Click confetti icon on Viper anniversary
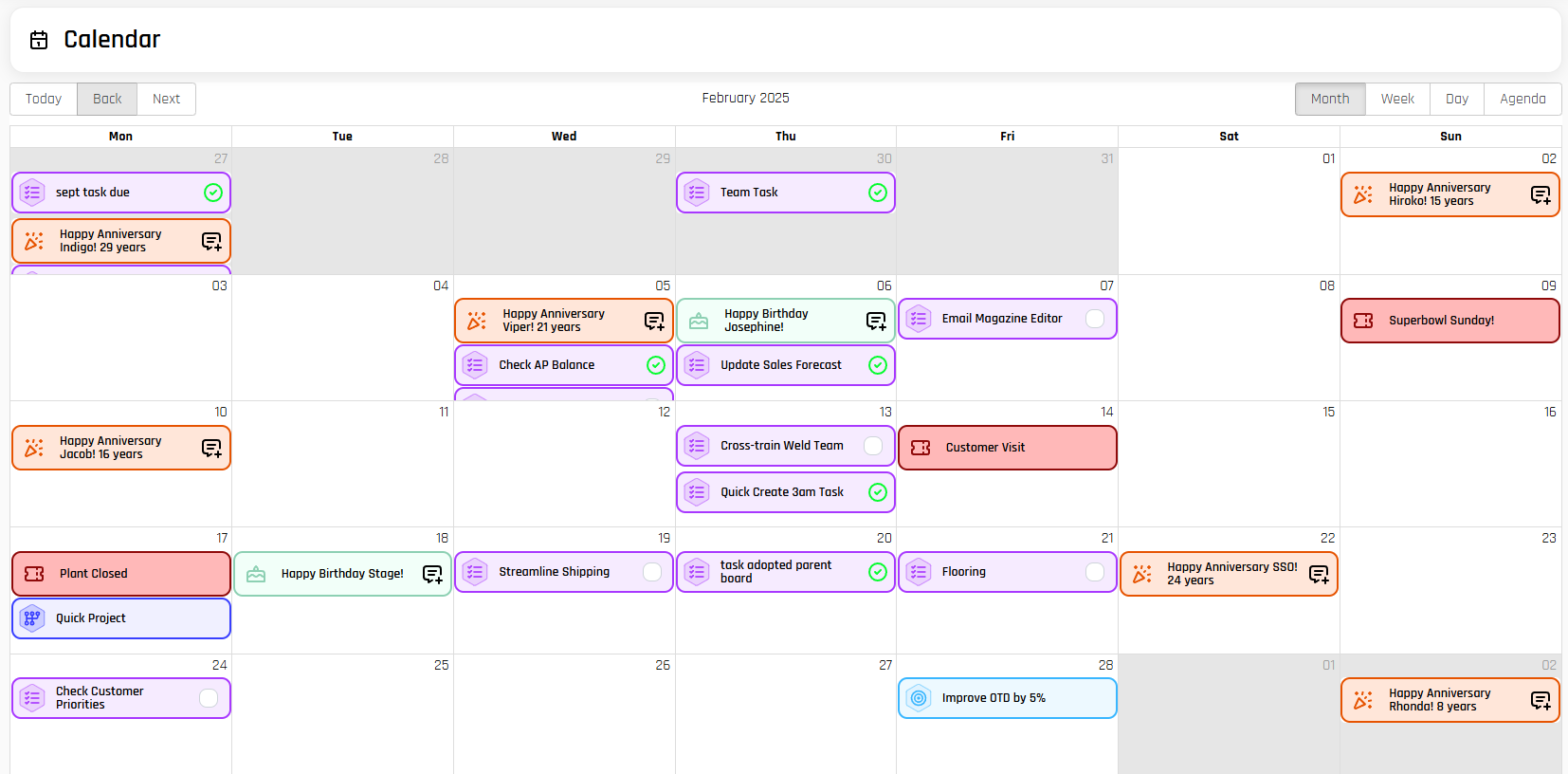The image size is (1568, 774). pyautogui.click(x=477, y=321)
